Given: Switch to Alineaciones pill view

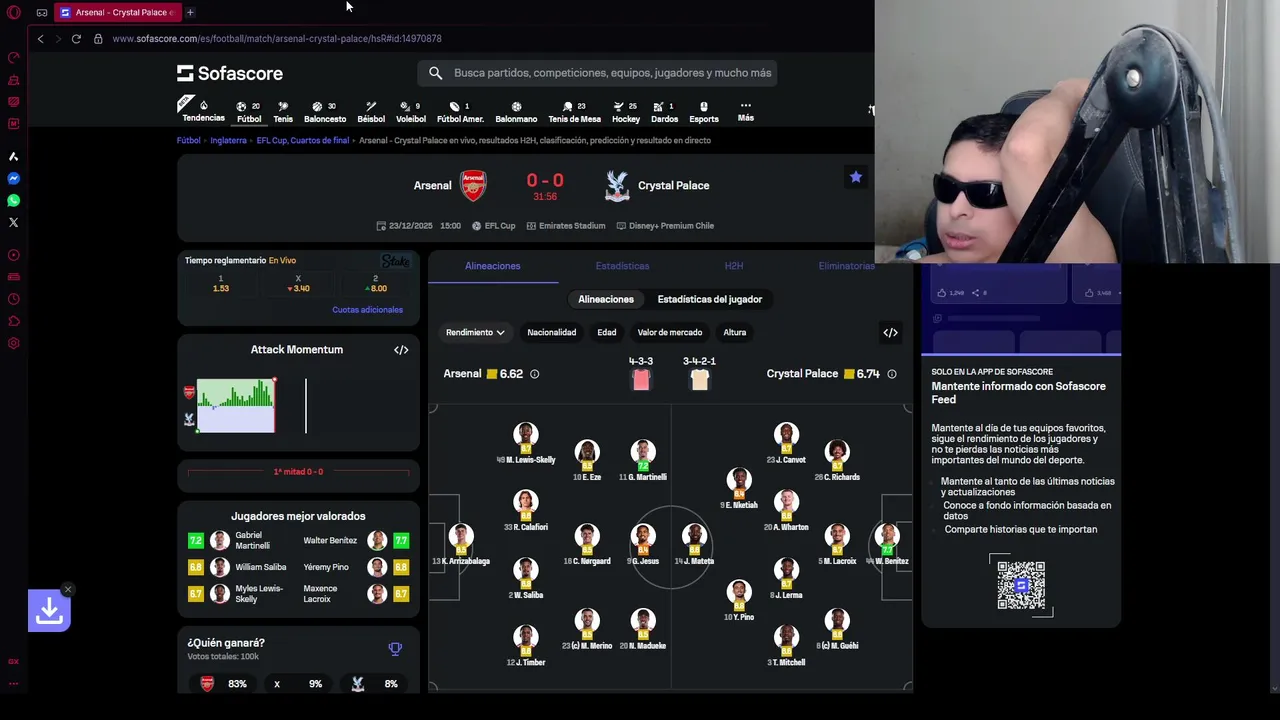Looking at the screenshot, I should 606,299.
